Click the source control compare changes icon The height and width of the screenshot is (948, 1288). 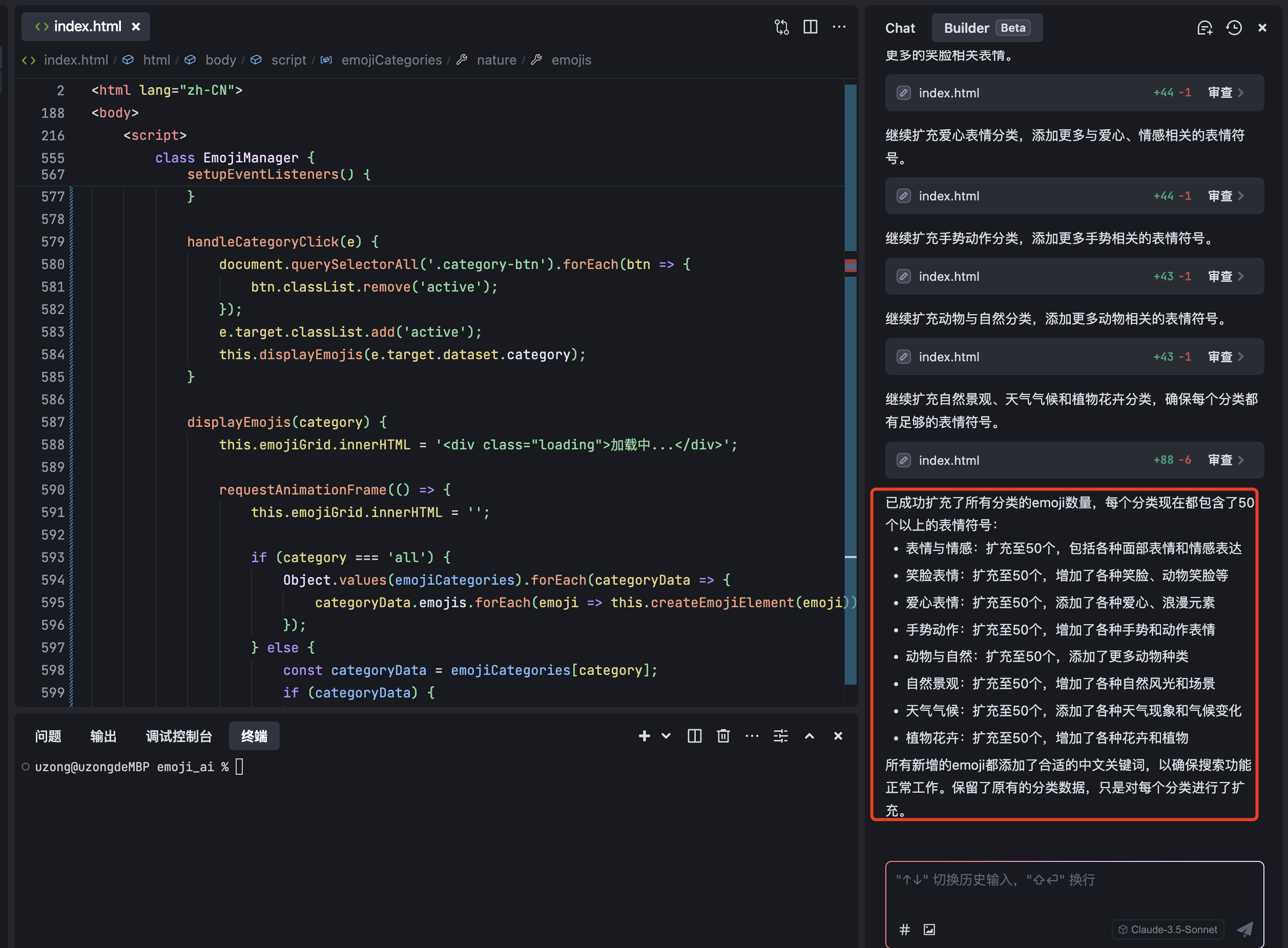[x=781, y=27]
